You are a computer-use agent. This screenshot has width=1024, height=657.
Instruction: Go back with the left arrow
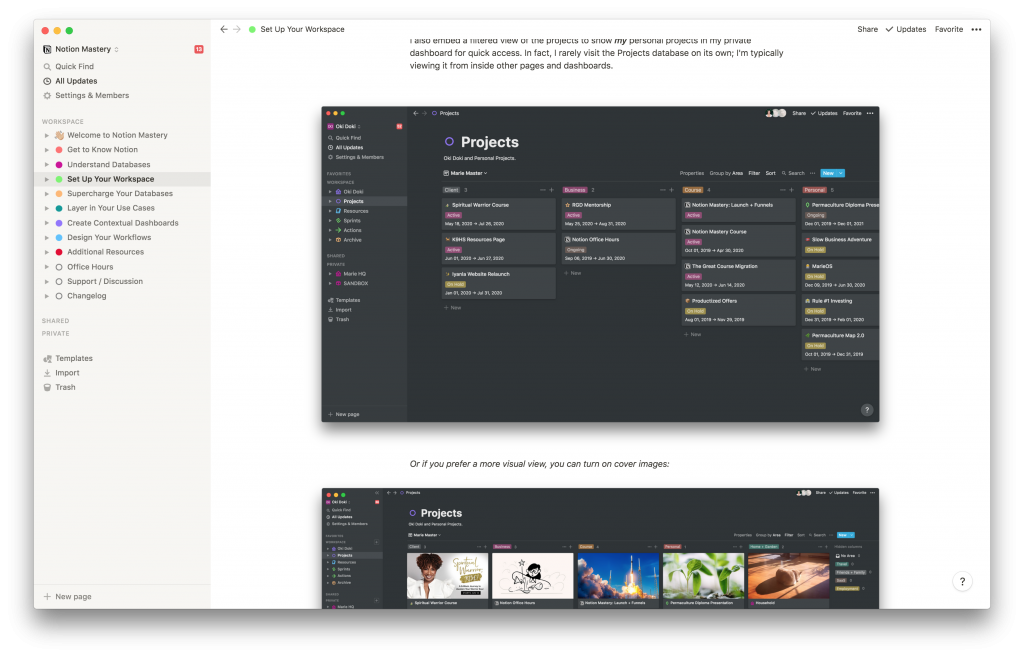pyautogui.click(x=224, y=29)
